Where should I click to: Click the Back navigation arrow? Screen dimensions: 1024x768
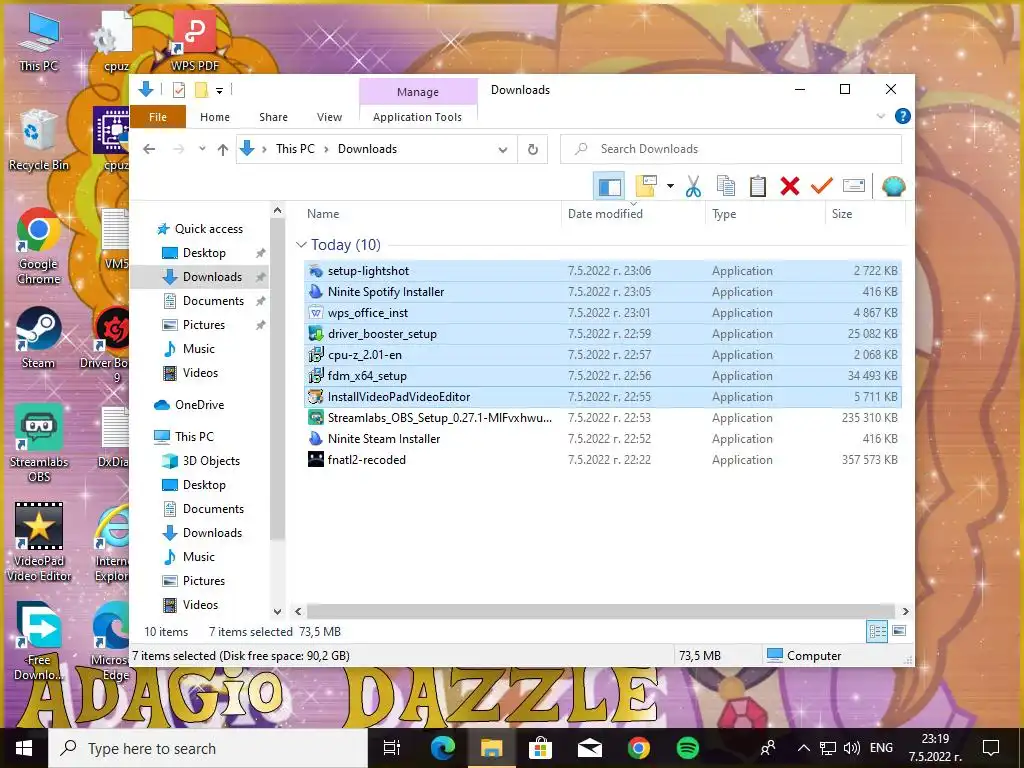(x=150, y=150)
